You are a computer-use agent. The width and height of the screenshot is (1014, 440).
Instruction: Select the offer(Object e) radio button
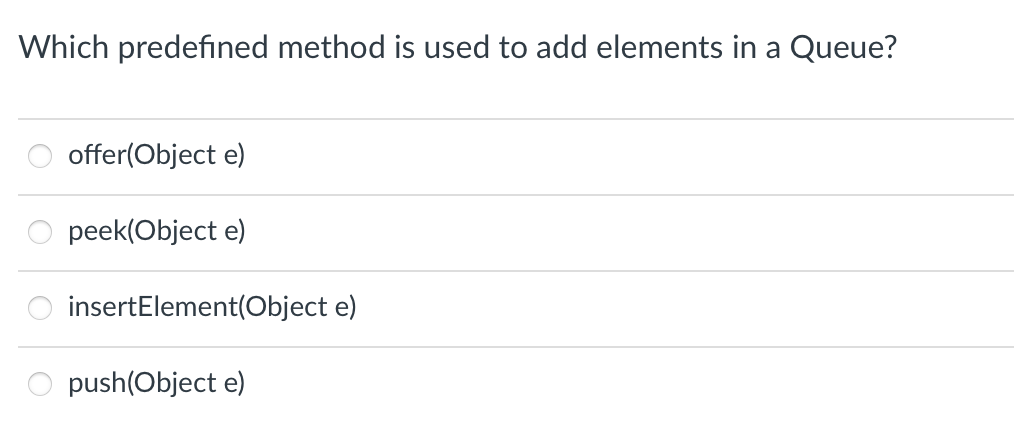(40, 156)
